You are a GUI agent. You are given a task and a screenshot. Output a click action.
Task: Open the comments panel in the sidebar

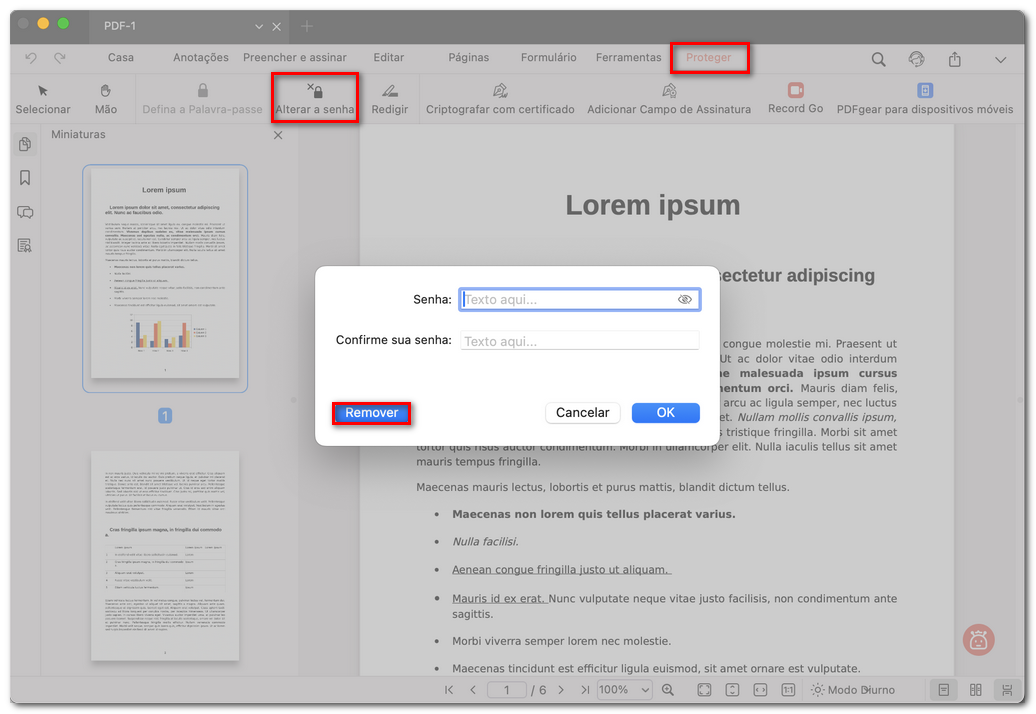coord(25,212)
